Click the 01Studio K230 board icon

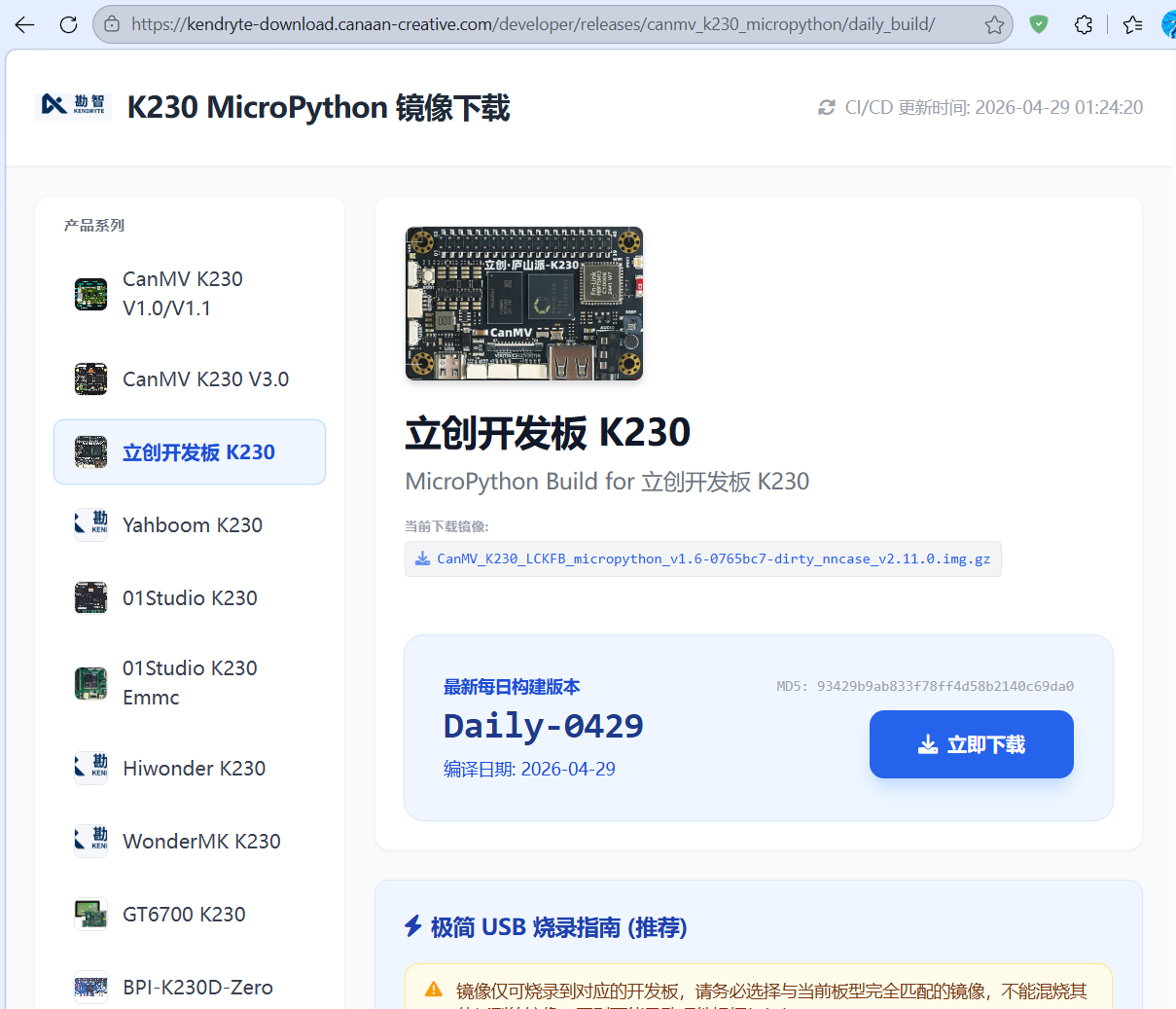[90, 597]
